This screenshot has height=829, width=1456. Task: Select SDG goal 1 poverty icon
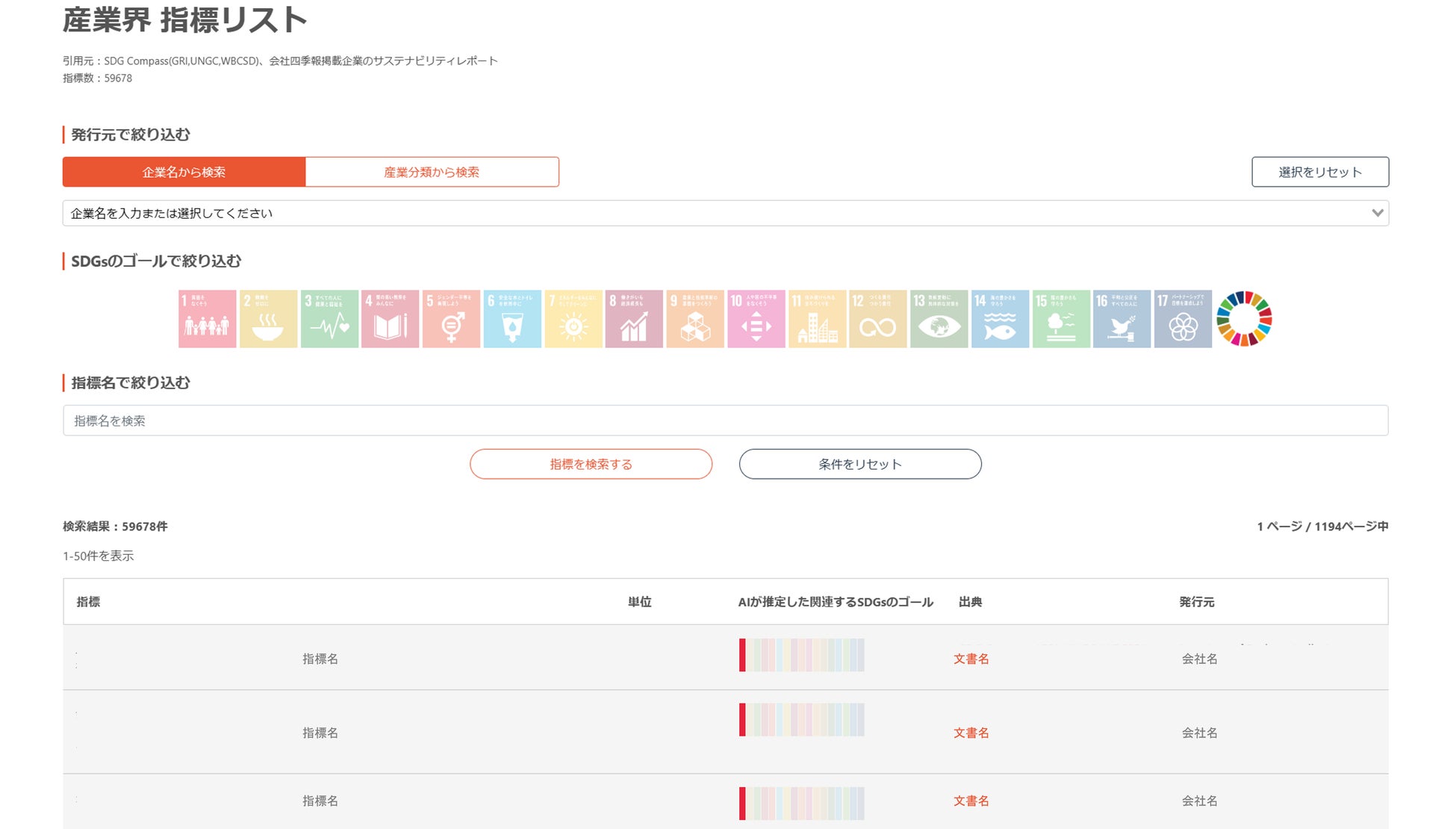(x=207, y=319)
